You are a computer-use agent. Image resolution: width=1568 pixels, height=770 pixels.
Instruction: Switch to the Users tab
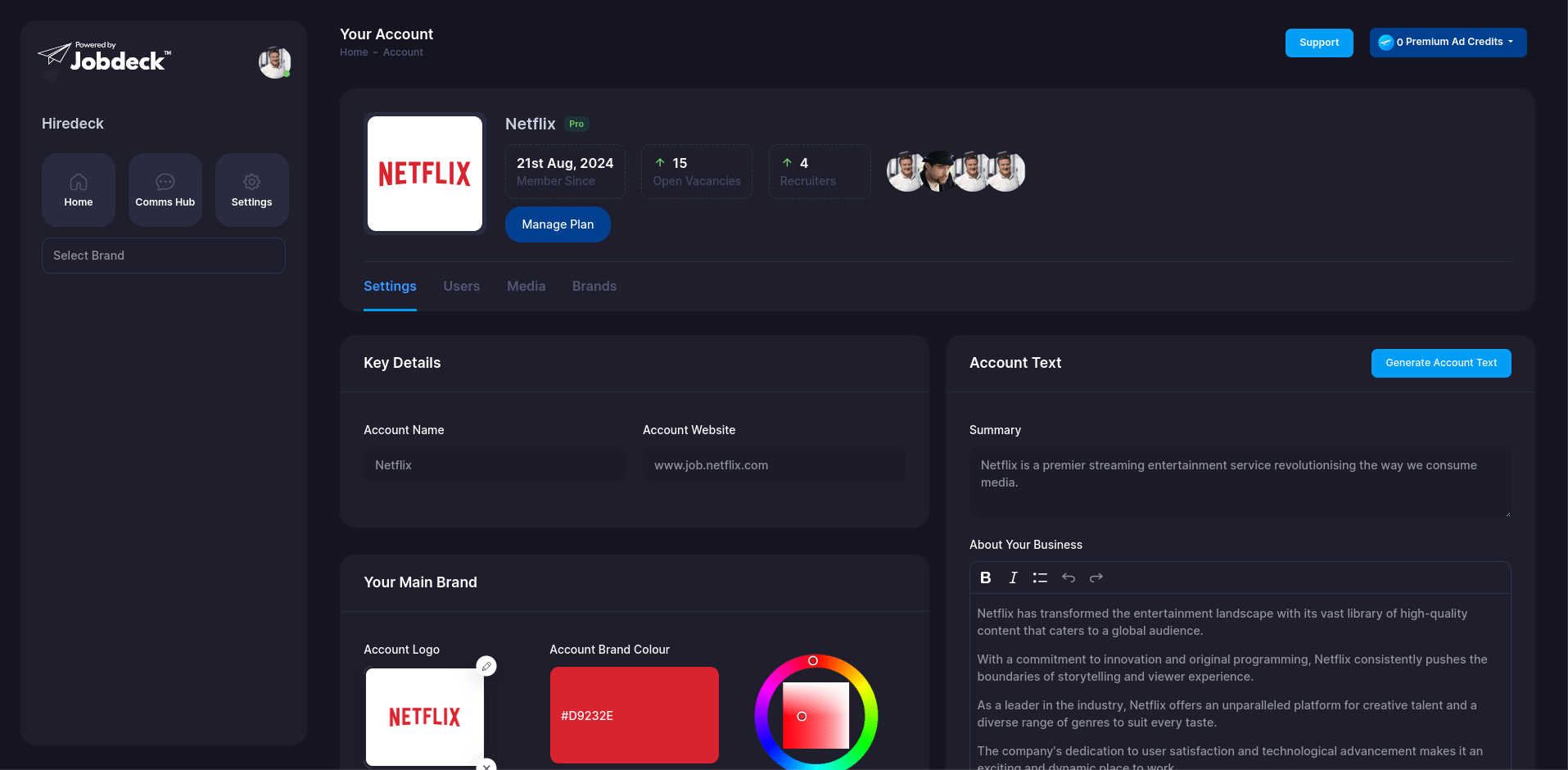462,286
